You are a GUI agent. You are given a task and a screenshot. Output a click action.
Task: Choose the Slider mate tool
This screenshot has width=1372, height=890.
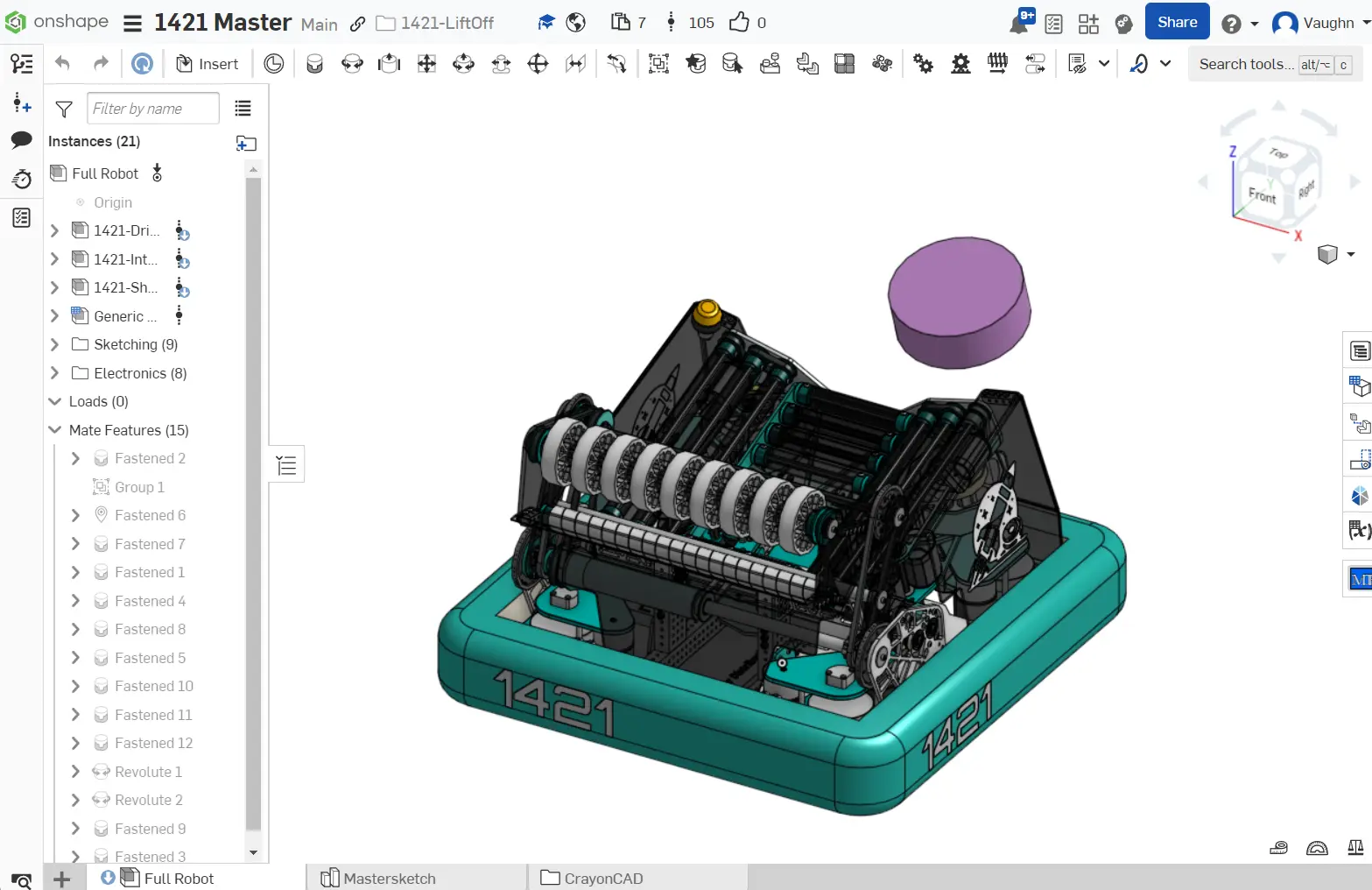click(389, 64)
